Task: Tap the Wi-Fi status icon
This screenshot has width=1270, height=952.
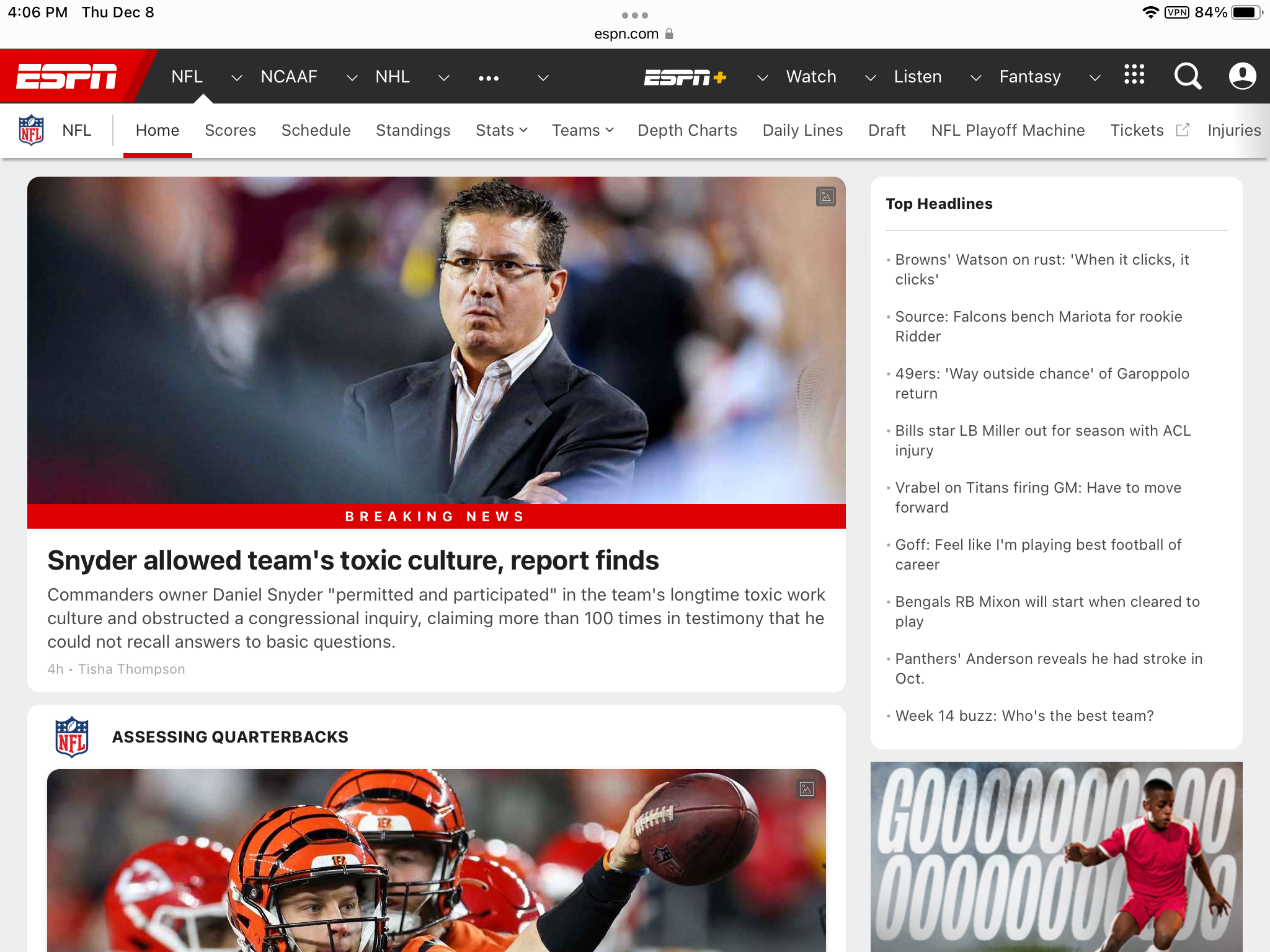Action: point(1150,12)
